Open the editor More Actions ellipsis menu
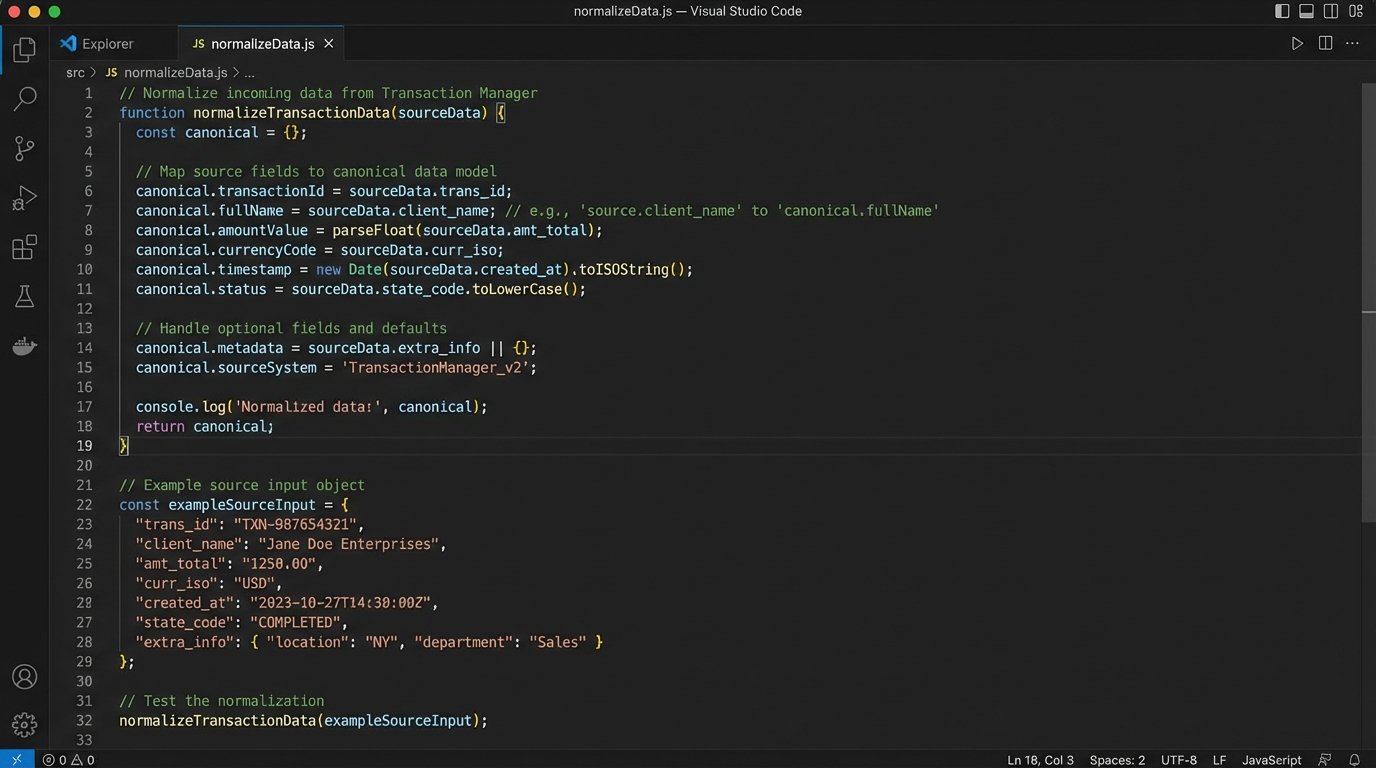This screenshot has height=768, width=1376. (x=1352, y=43)
